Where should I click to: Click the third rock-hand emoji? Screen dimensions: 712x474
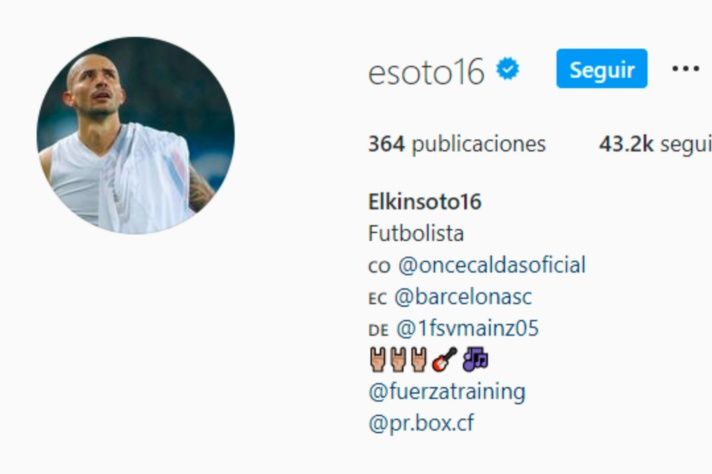(x=419, y=360)
